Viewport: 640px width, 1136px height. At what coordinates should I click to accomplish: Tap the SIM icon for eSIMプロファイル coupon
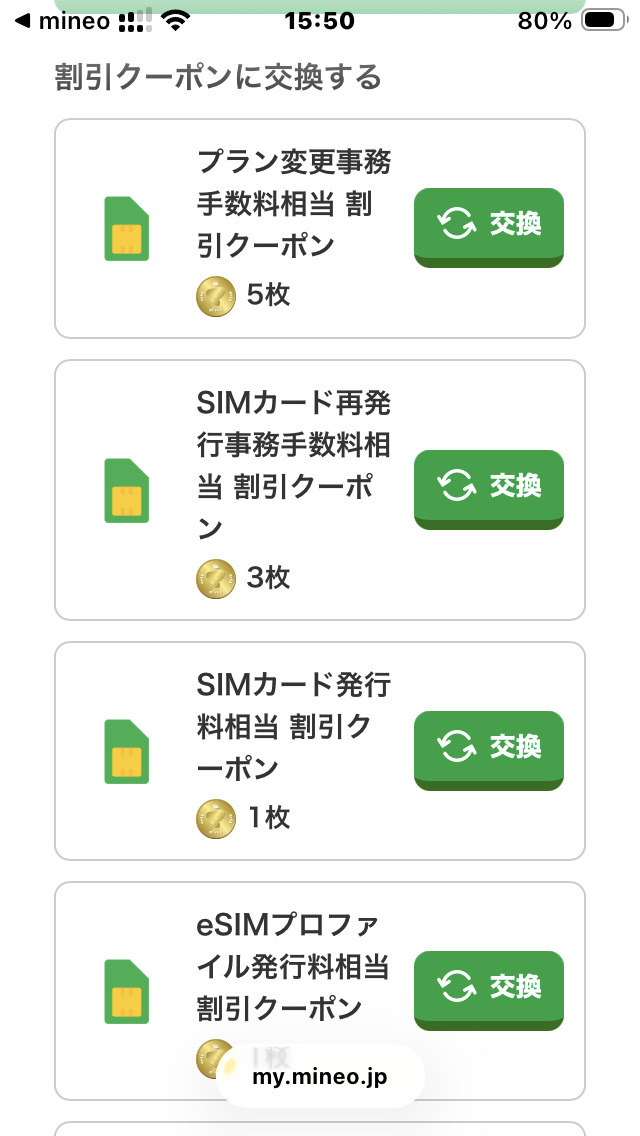[127, 991]
